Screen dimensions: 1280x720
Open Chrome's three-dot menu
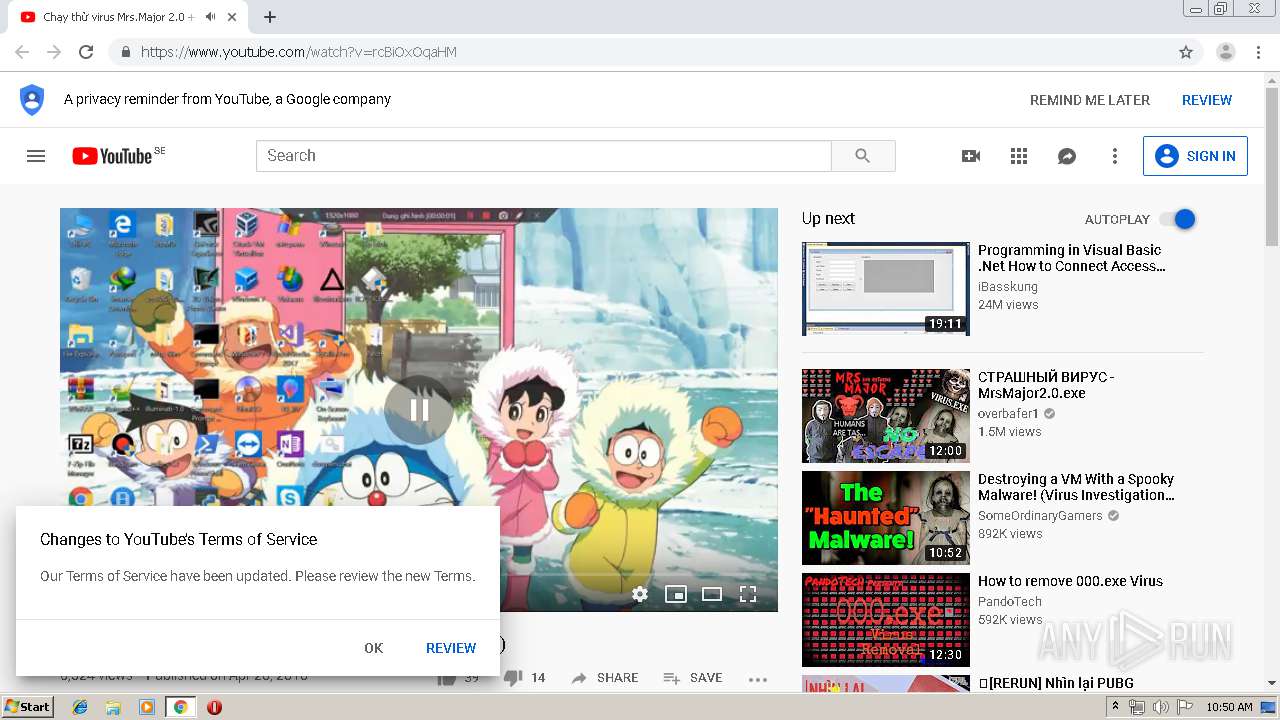(x=1259, y=52)
